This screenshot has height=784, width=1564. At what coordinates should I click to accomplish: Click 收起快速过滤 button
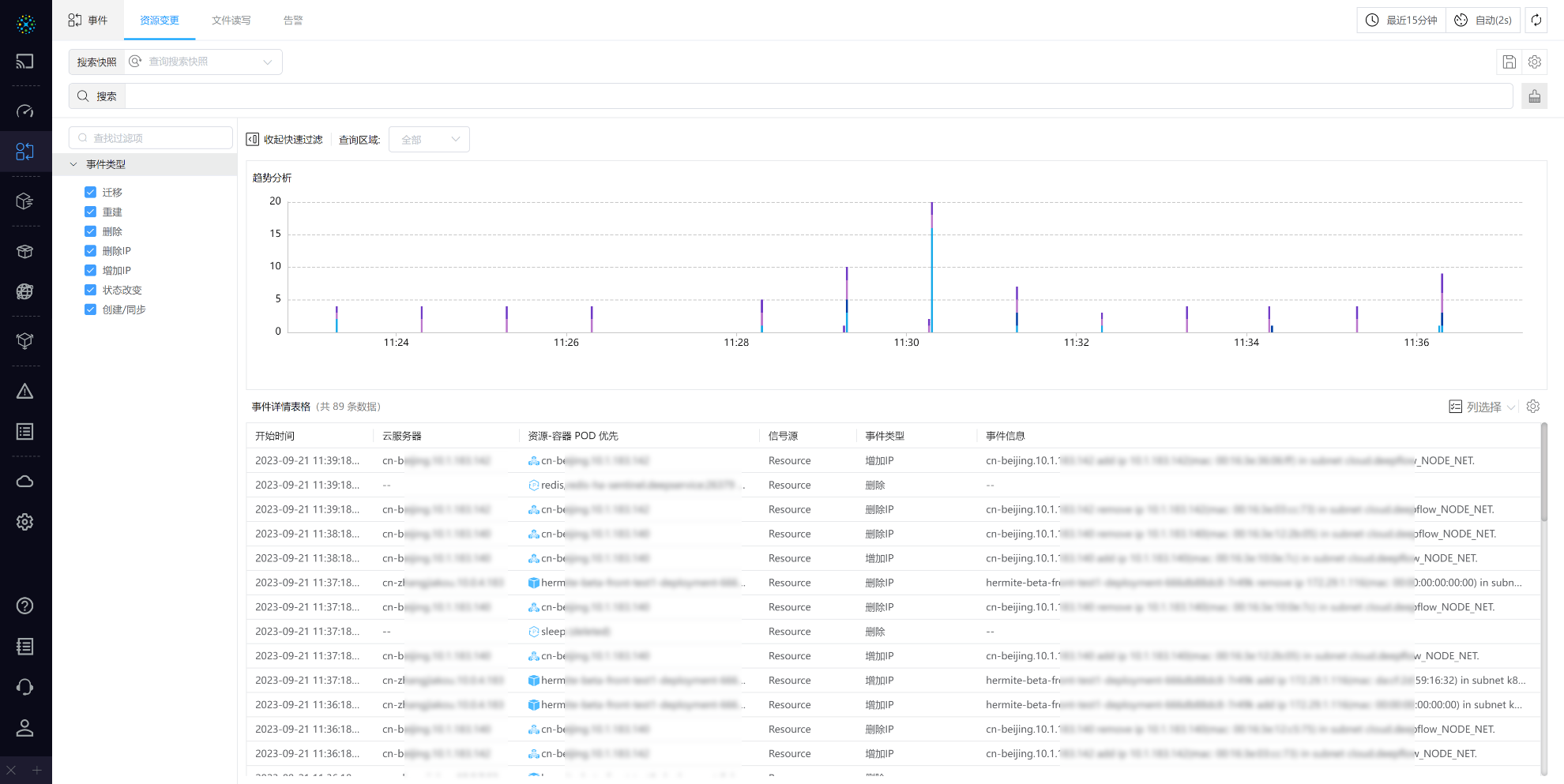284,140
